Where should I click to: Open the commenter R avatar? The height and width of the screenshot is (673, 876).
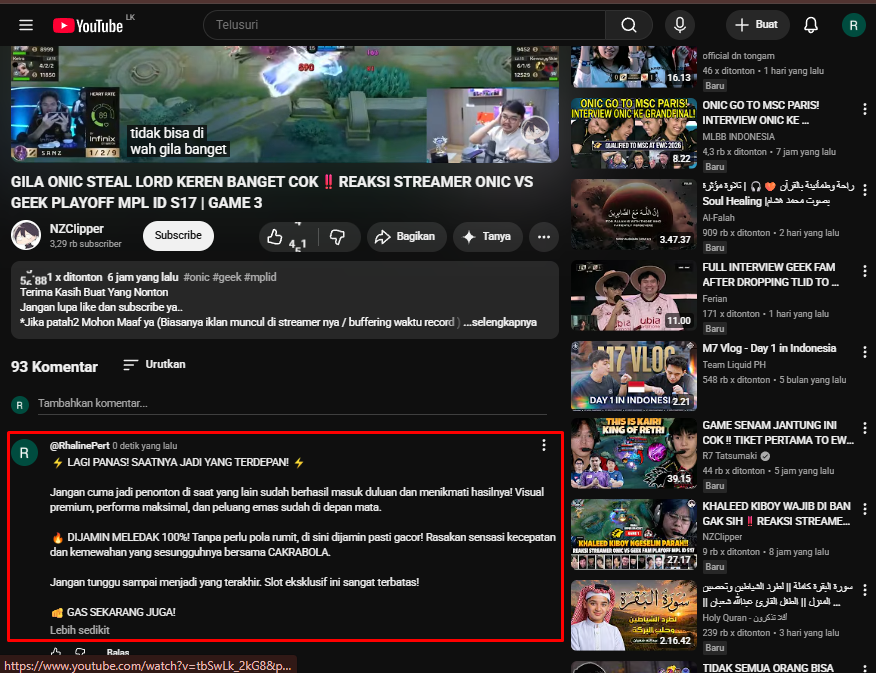coord(25,453)
